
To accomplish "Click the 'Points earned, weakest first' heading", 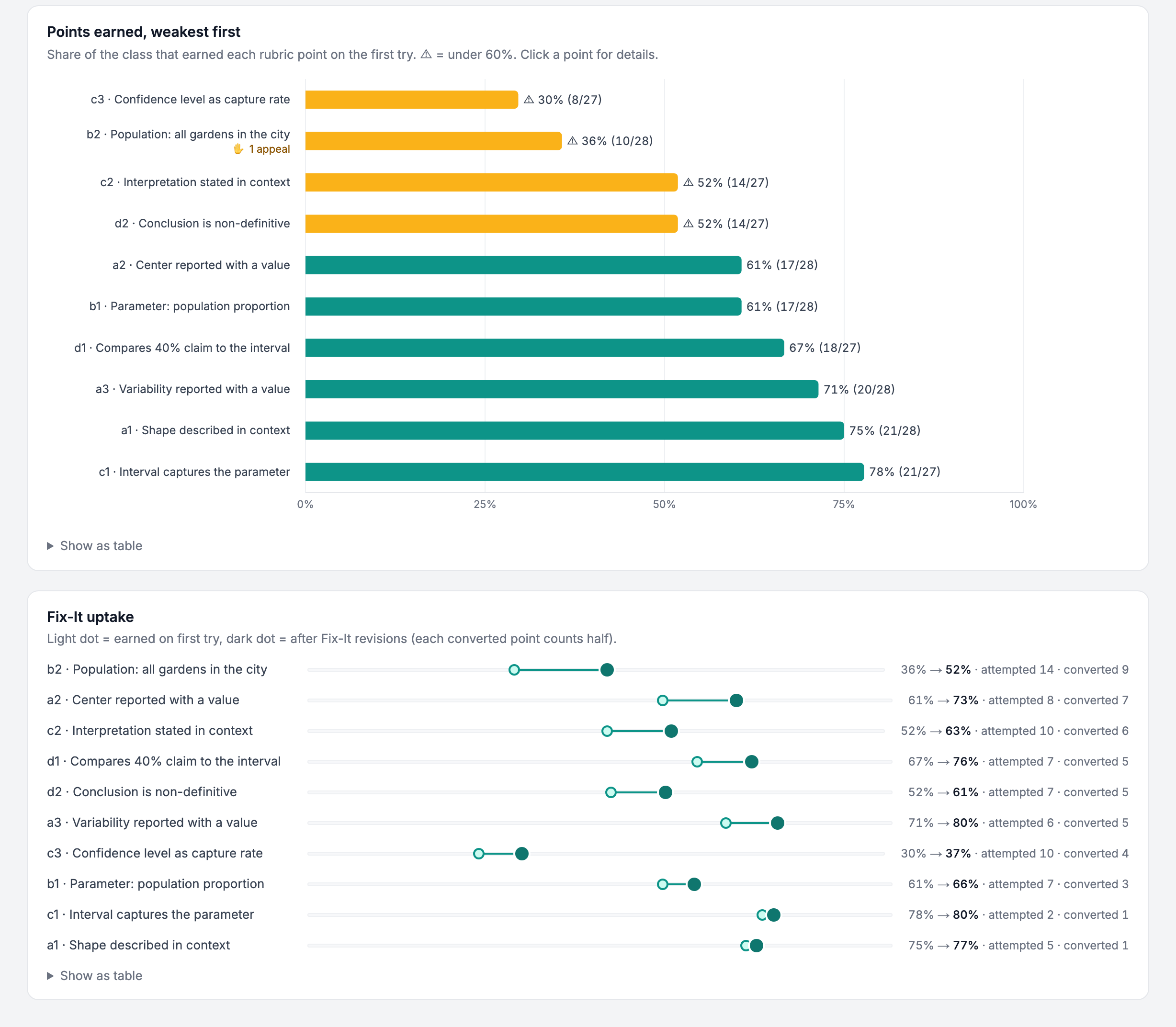I will click(143, 32).
